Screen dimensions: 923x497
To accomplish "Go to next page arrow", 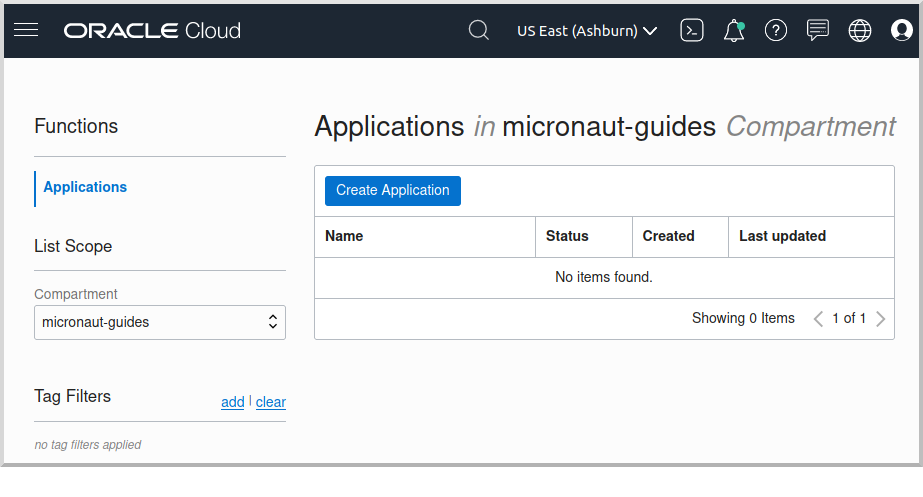I will pyautogui.click(x=881, y=319).
